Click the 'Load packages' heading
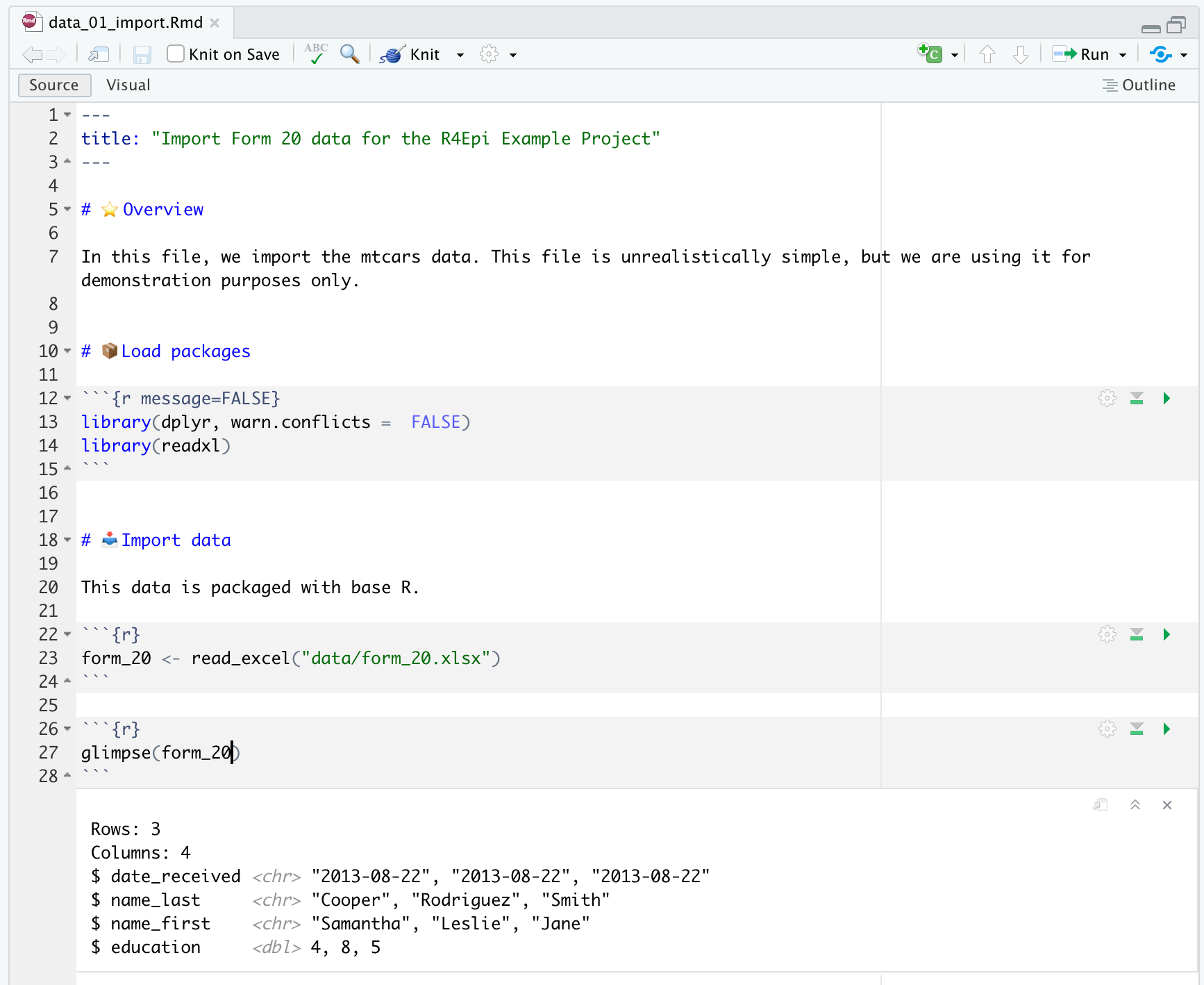Viewport: 1204px width, 985px height. [x=186, y=351]
